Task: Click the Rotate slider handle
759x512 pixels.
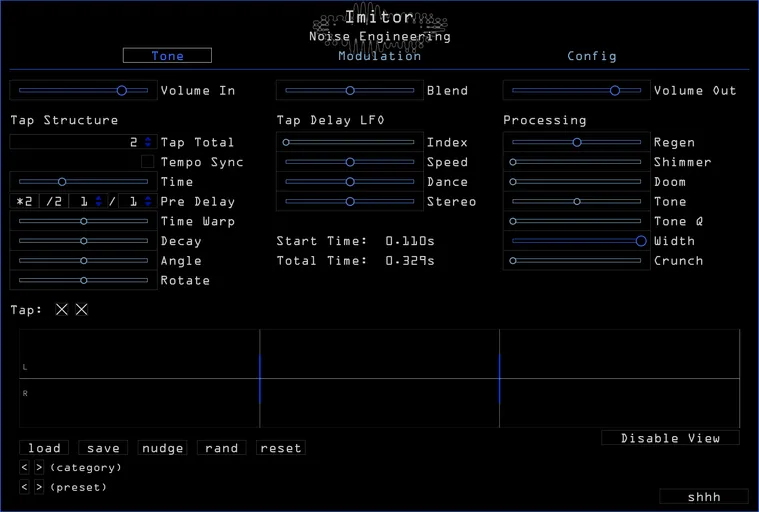Action: pyautogui.click(x=84, y=280)
